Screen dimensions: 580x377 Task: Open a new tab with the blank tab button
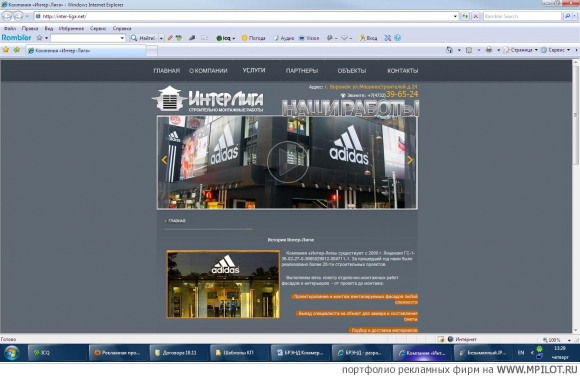152,51
